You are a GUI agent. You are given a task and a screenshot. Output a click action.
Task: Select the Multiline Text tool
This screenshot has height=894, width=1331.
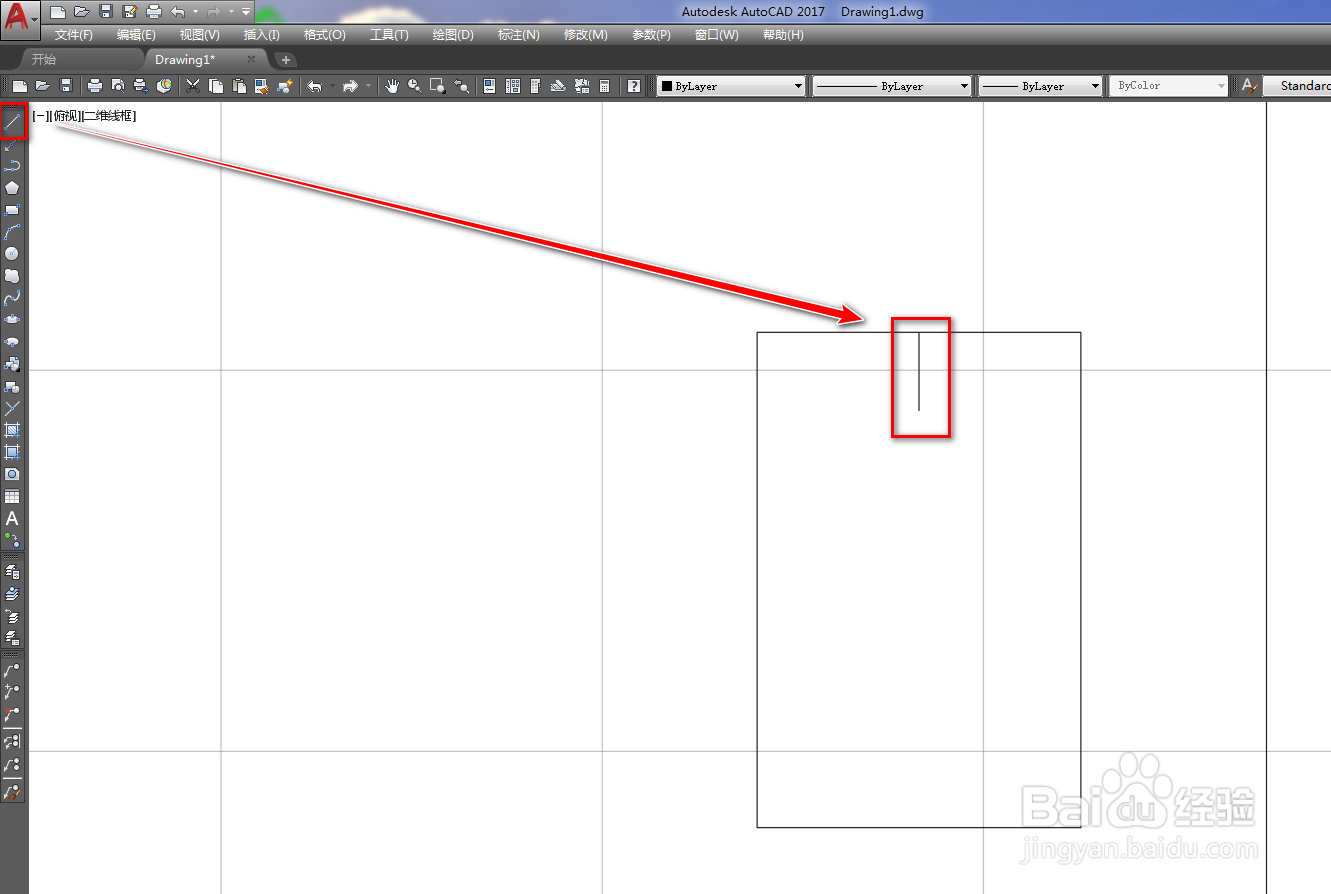tap(12, 518)
